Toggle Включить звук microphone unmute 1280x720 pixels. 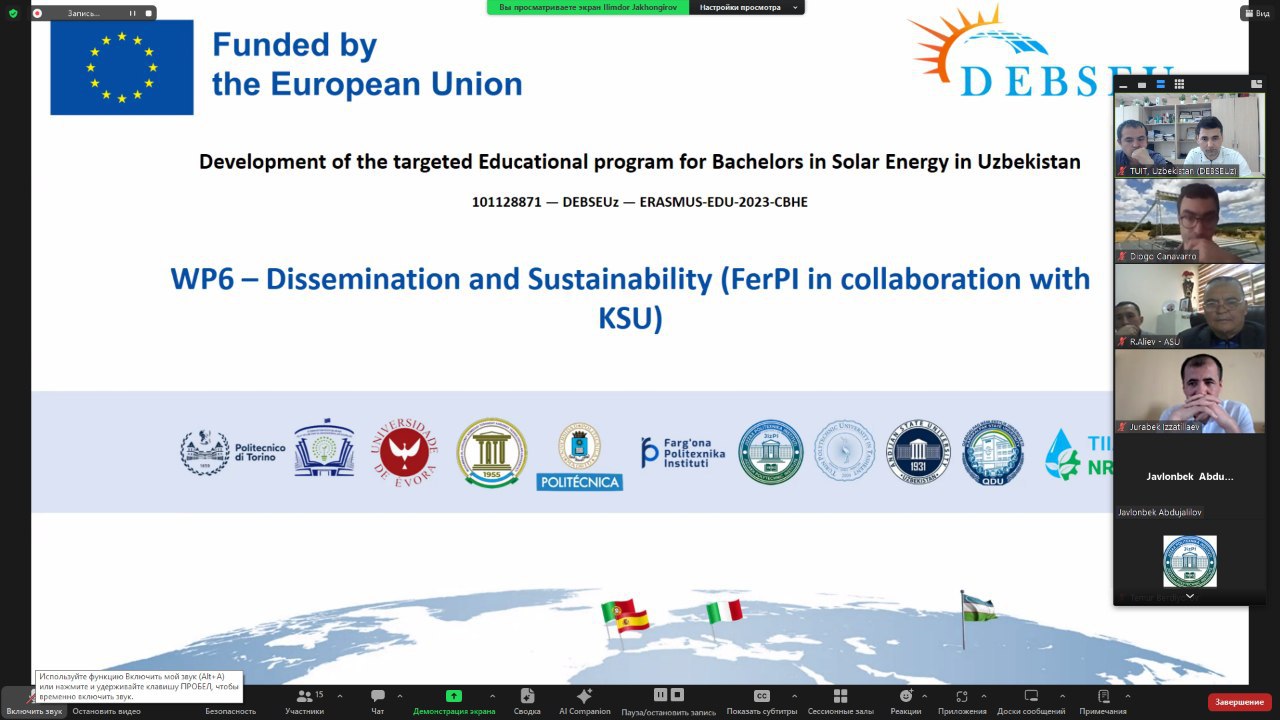pyautogui.click(x=34, y=697)
